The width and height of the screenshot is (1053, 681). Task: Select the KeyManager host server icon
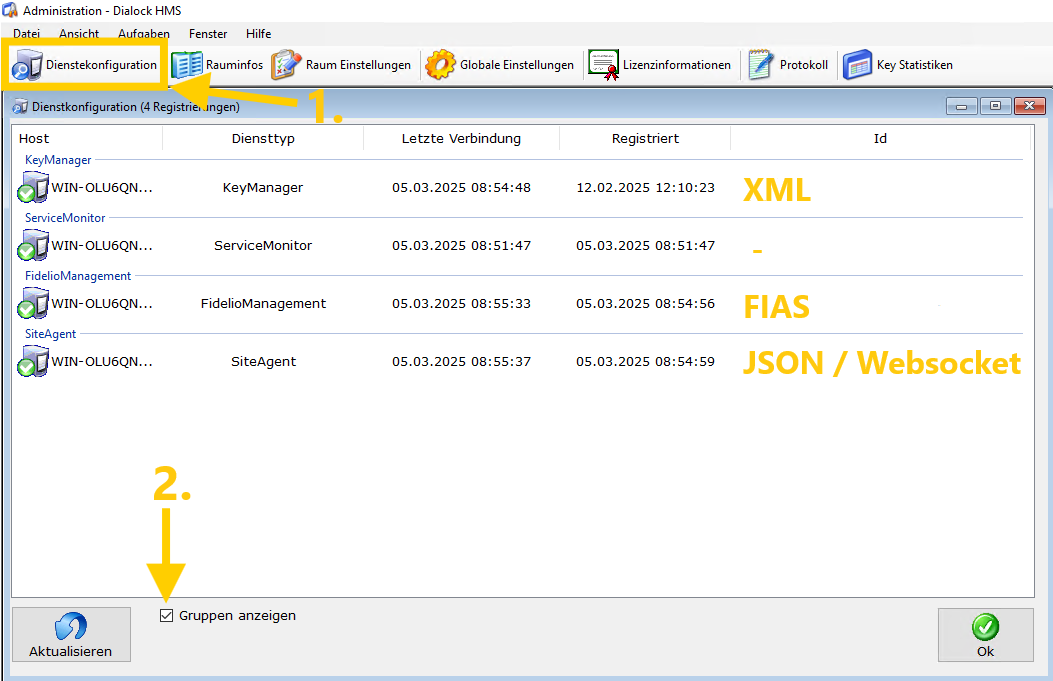(33, 187)
